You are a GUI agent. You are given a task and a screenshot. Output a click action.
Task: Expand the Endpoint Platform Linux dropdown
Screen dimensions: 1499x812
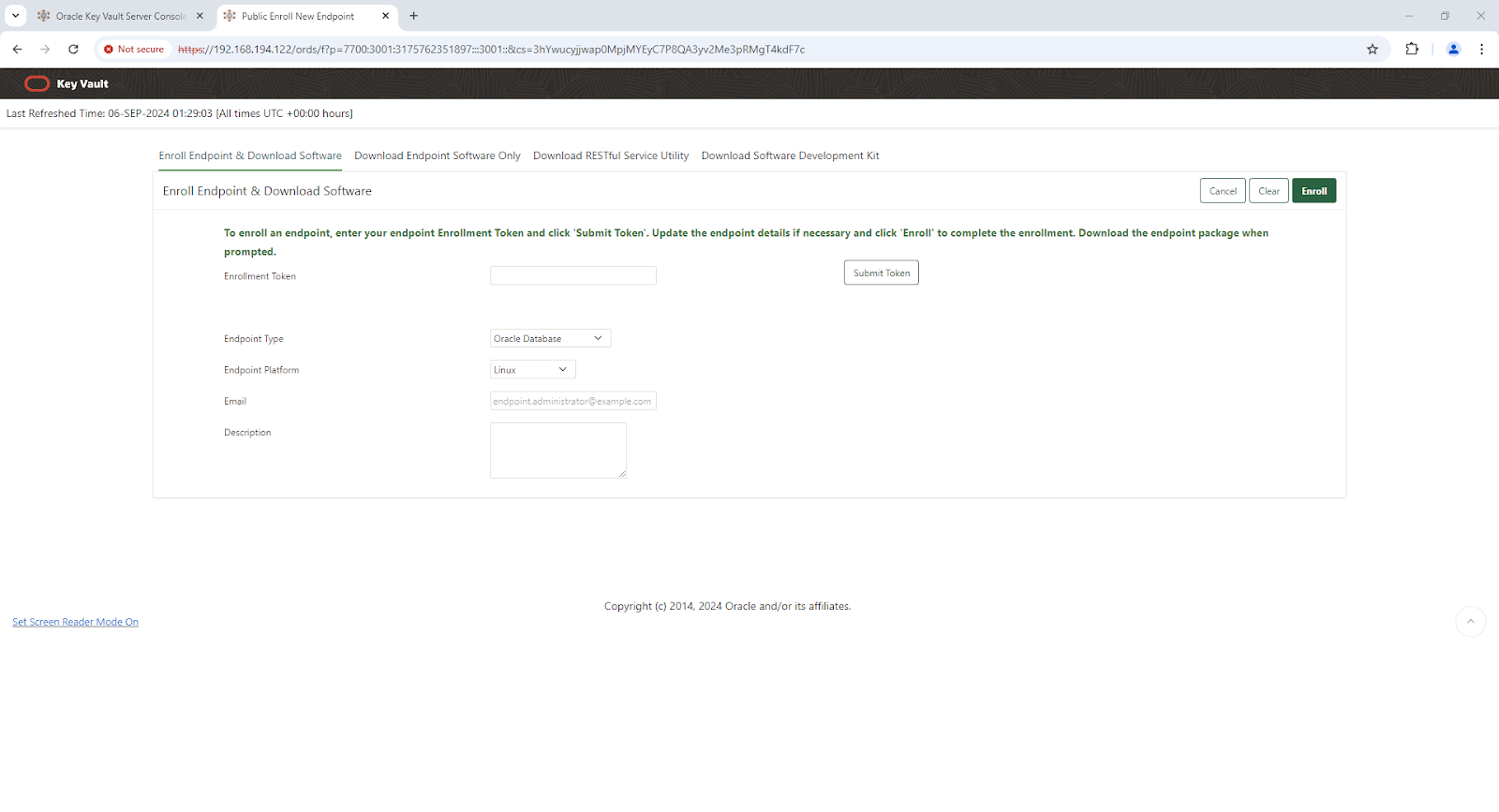532,370
